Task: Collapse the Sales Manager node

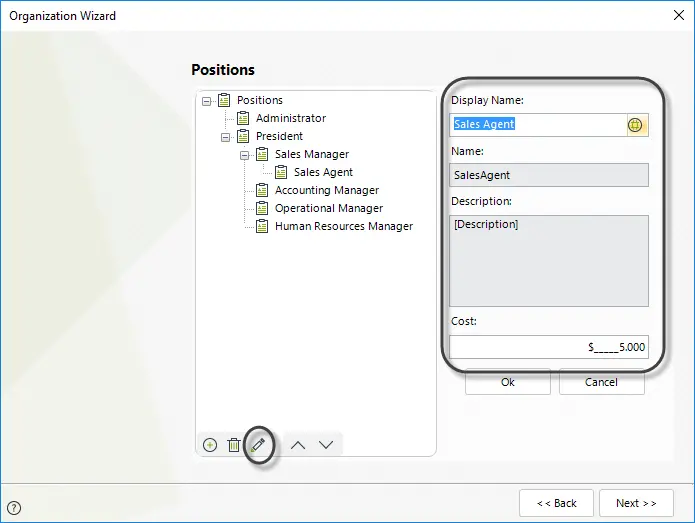Action: (244, 156)
